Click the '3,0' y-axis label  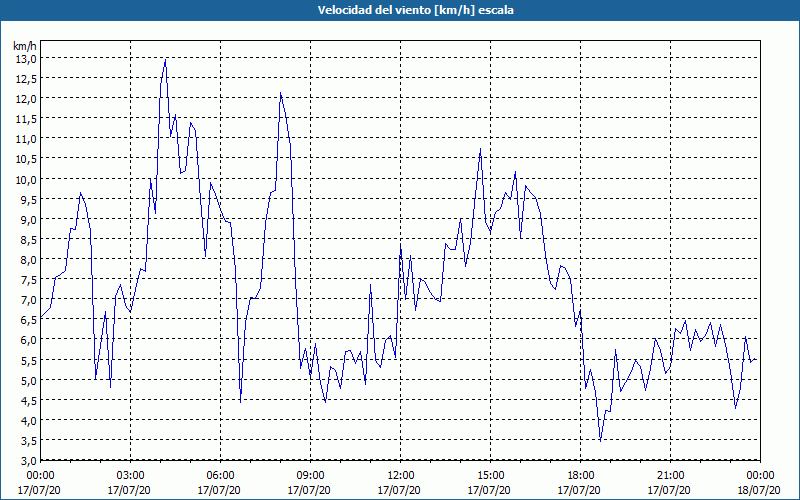pyautogui.click(x=28, y=461)
